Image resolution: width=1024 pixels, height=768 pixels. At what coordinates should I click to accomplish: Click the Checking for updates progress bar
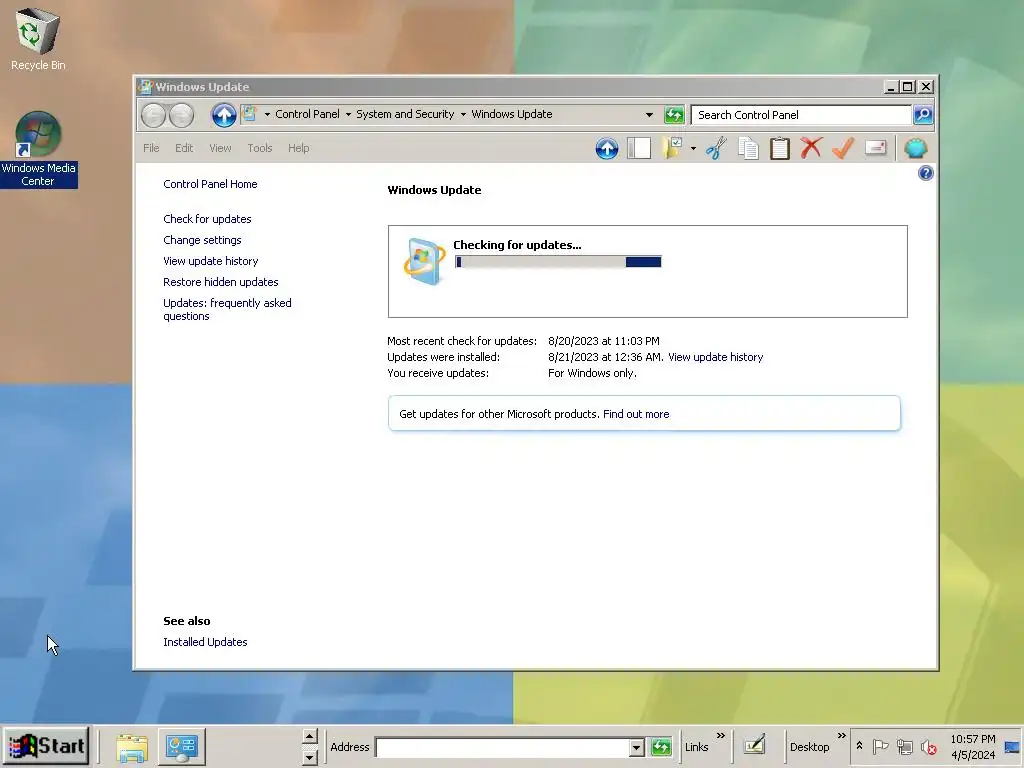pyautogui.click(x=558, y=262)
